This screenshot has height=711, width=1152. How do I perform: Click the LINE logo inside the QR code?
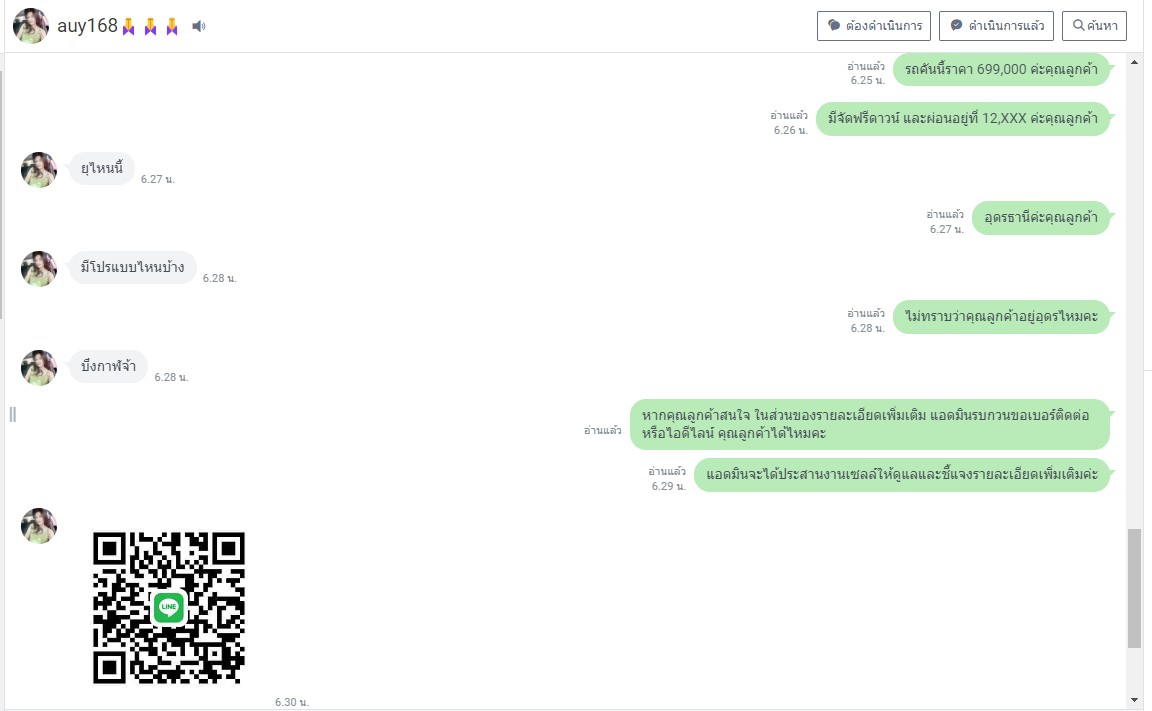pos(169,607)
